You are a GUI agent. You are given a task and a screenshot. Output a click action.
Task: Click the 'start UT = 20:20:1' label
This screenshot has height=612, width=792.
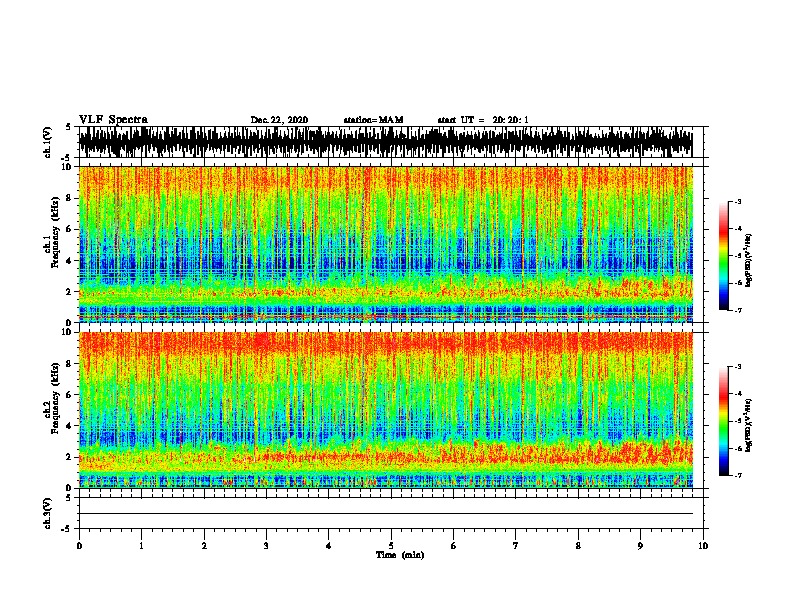(x=483, y=120)
